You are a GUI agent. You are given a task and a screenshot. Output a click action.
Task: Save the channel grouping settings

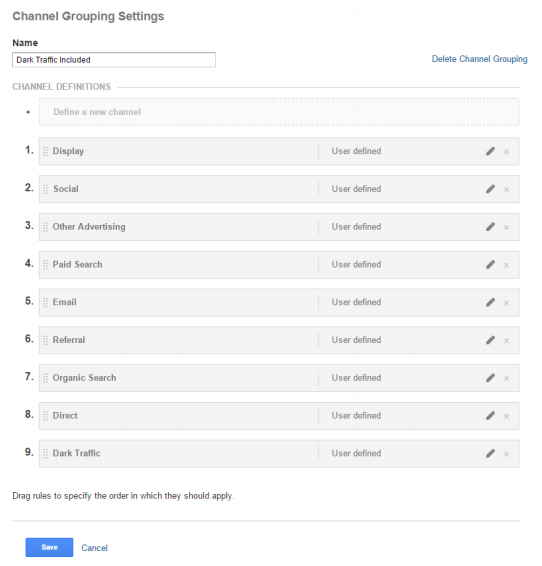[49, 547]
